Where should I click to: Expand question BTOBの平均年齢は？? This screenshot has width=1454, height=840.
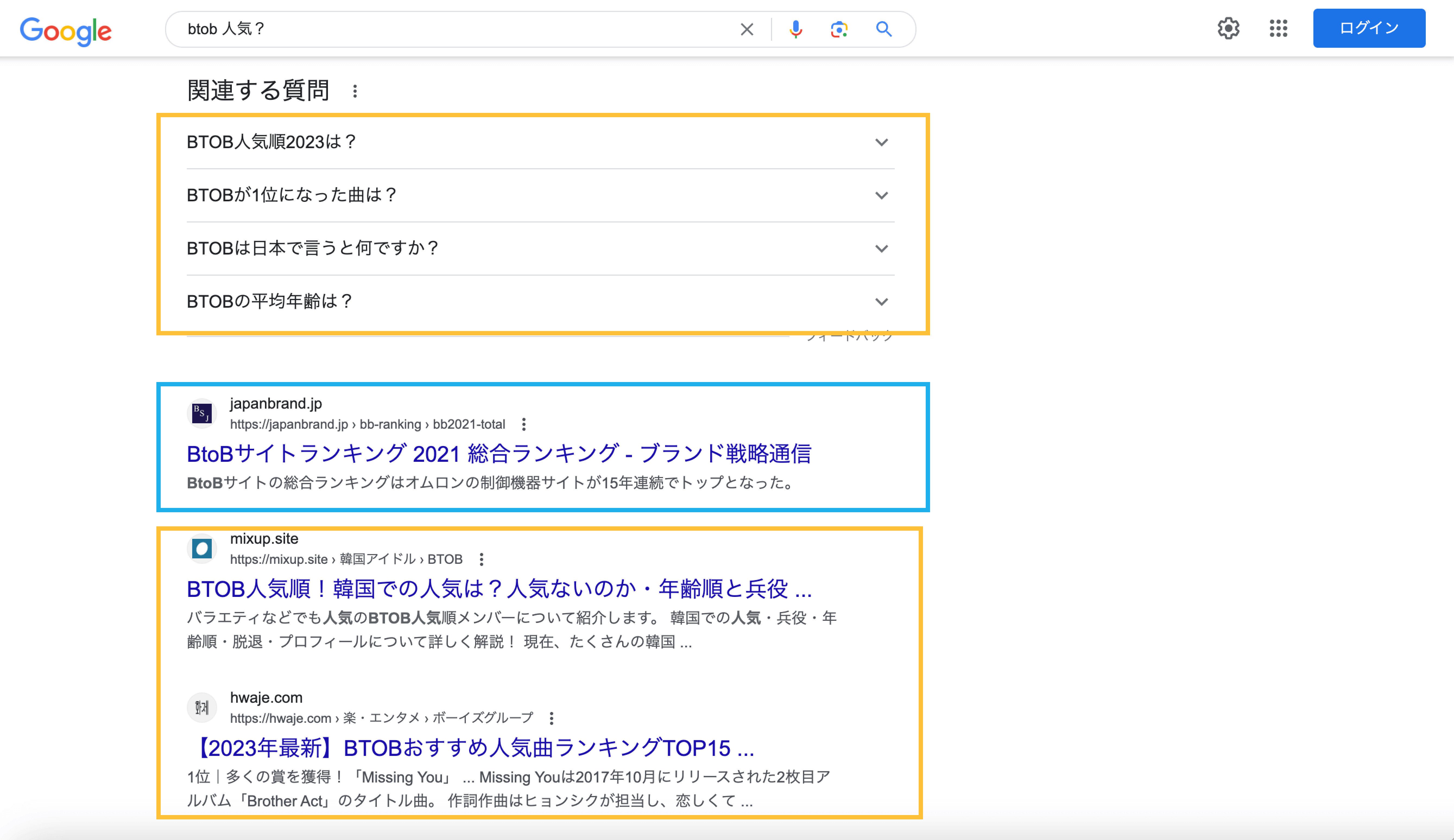[540, 301]
